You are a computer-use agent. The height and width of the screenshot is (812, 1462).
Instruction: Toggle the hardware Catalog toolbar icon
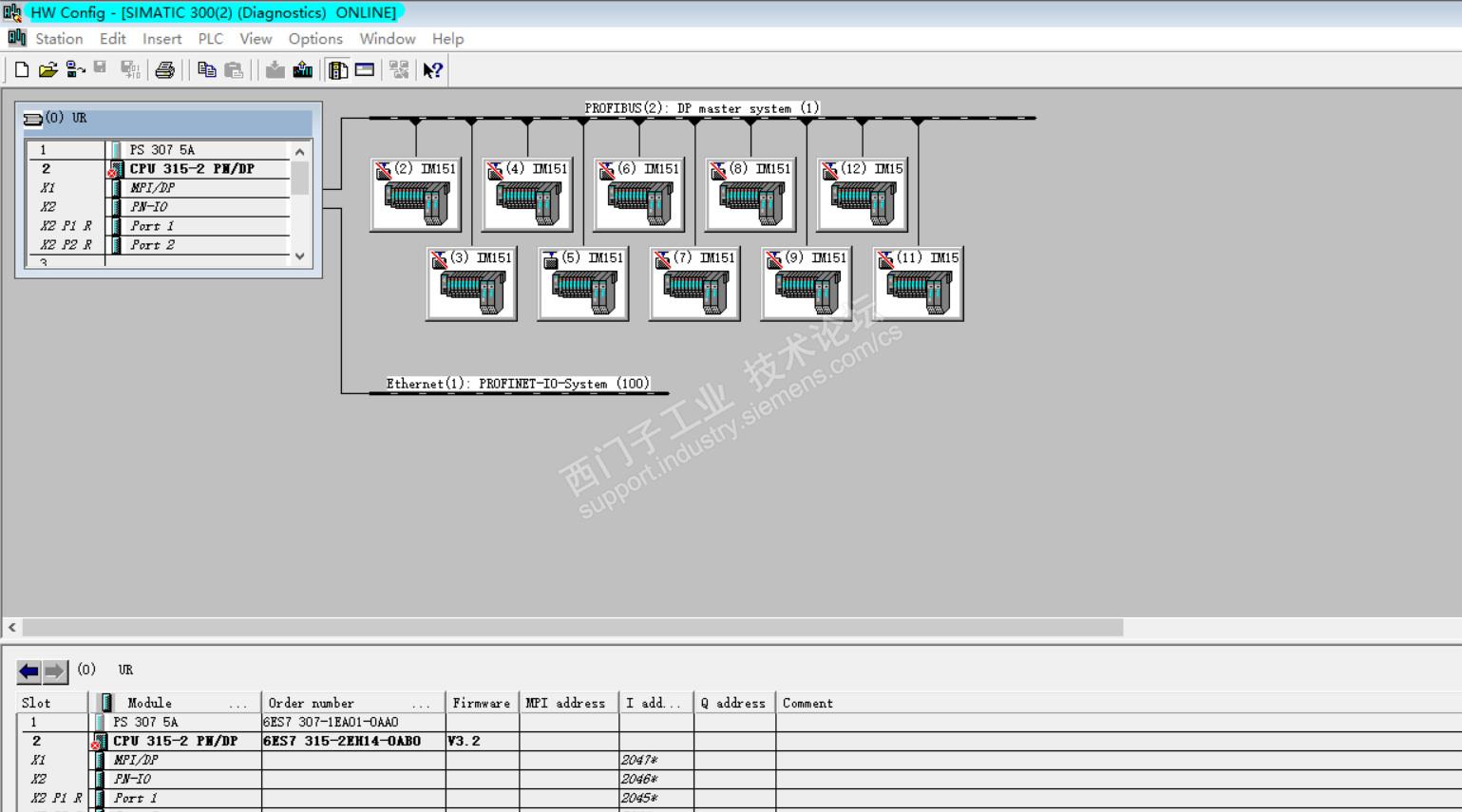click(x=337, y=69)
